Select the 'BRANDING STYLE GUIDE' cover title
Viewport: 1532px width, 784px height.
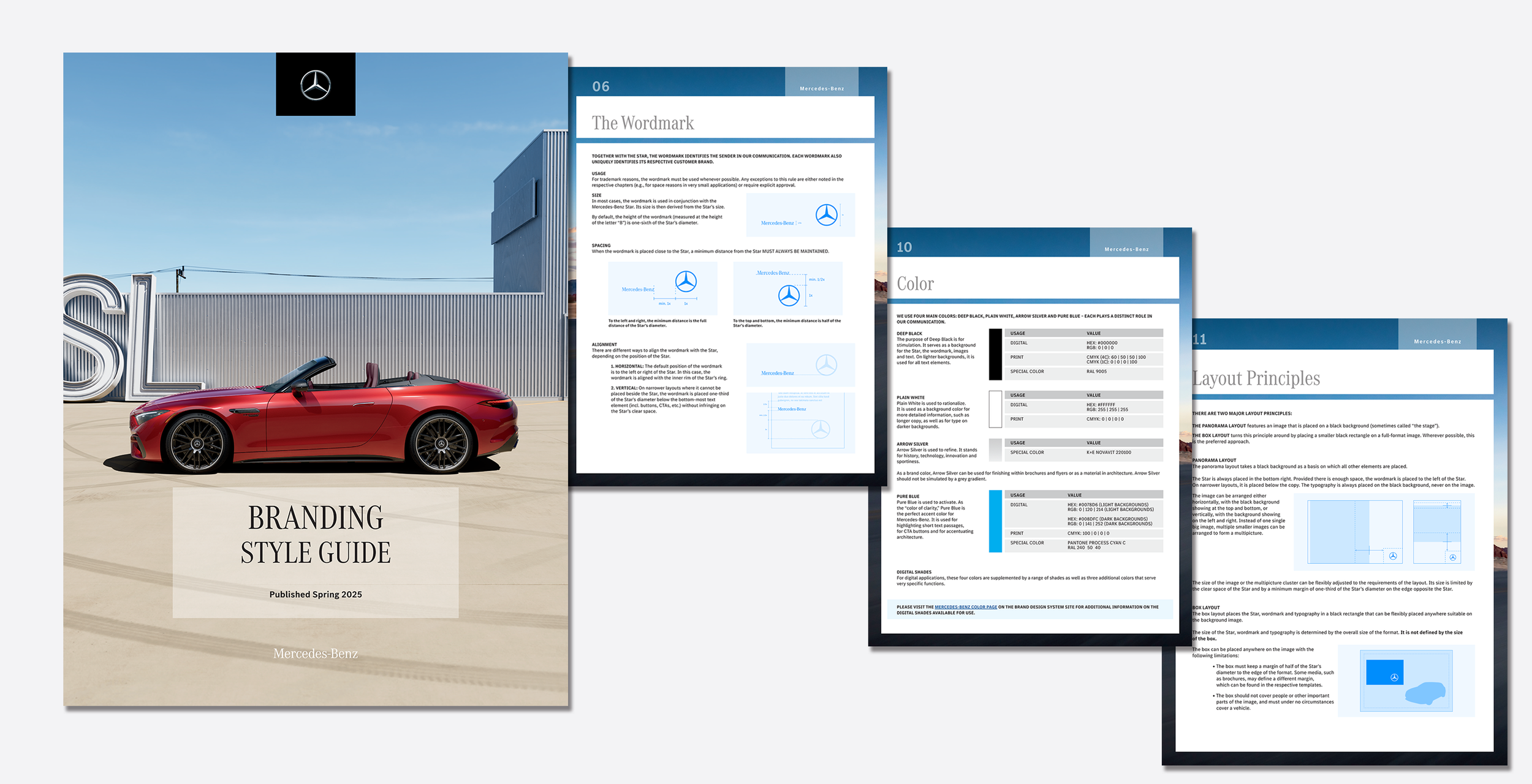coord(316,535)
